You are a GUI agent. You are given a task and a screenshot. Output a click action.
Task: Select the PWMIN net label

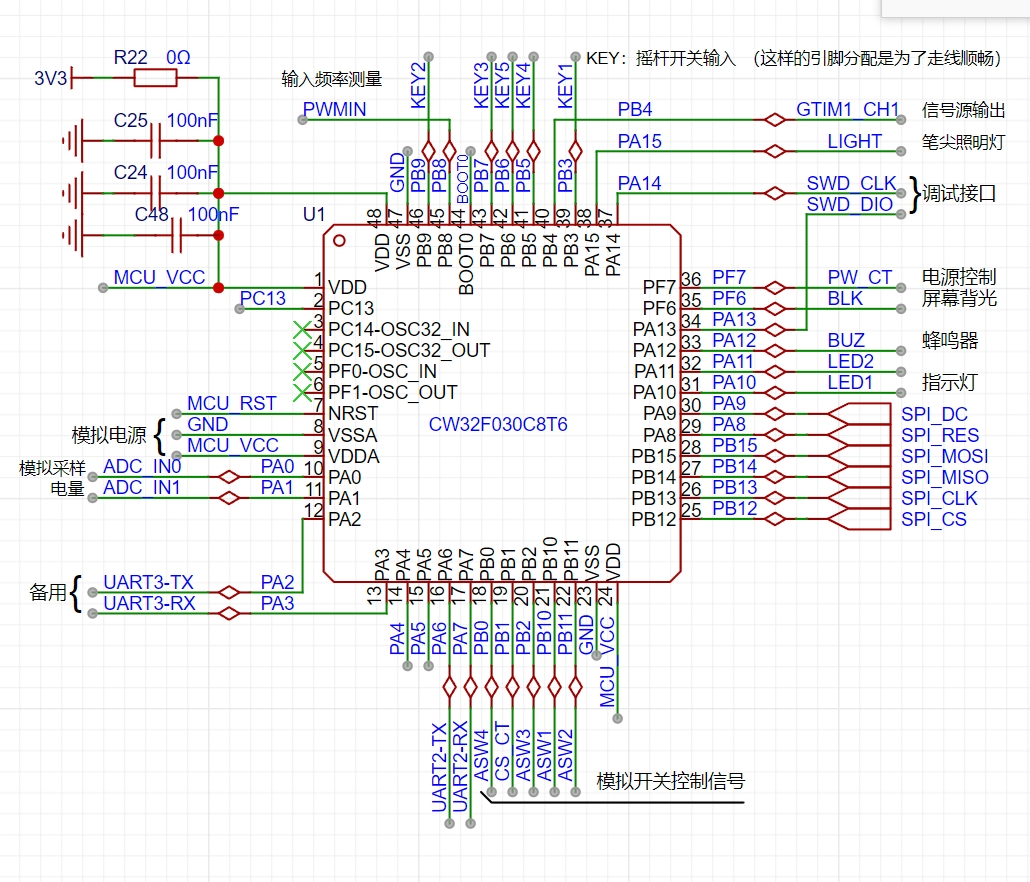(x=334, y=109)
